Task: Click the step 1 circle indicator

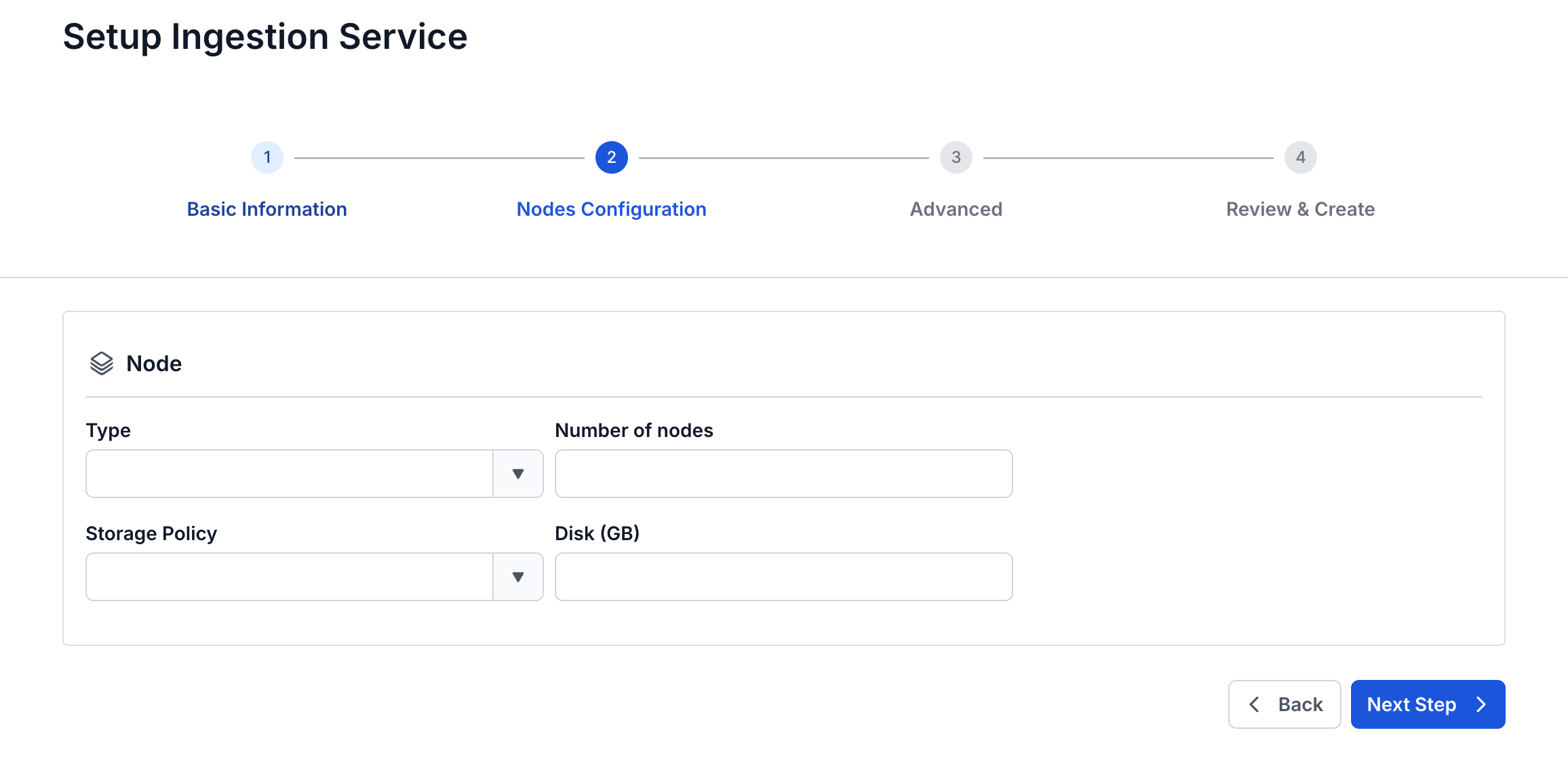Action: [267, 157]
